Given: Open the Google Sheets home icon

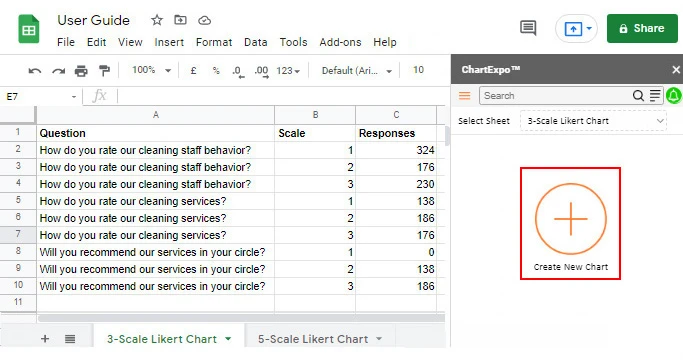Looking at the screenshot, I should [29, 30].
